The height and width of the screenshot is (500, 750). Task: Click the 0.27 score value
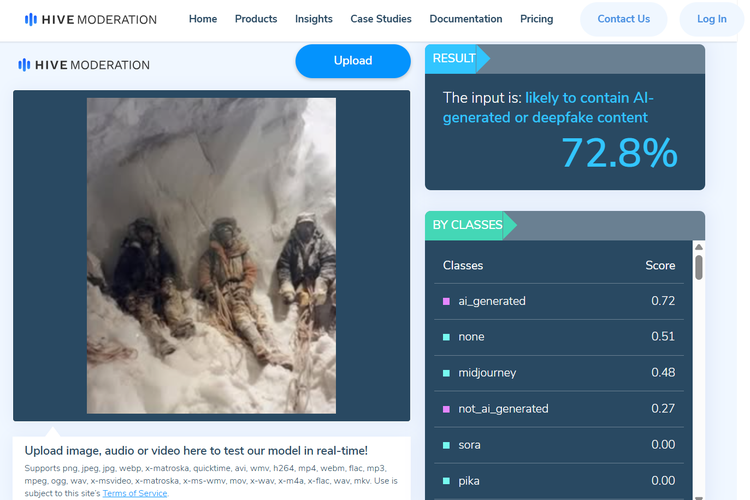tap(663, 409)
